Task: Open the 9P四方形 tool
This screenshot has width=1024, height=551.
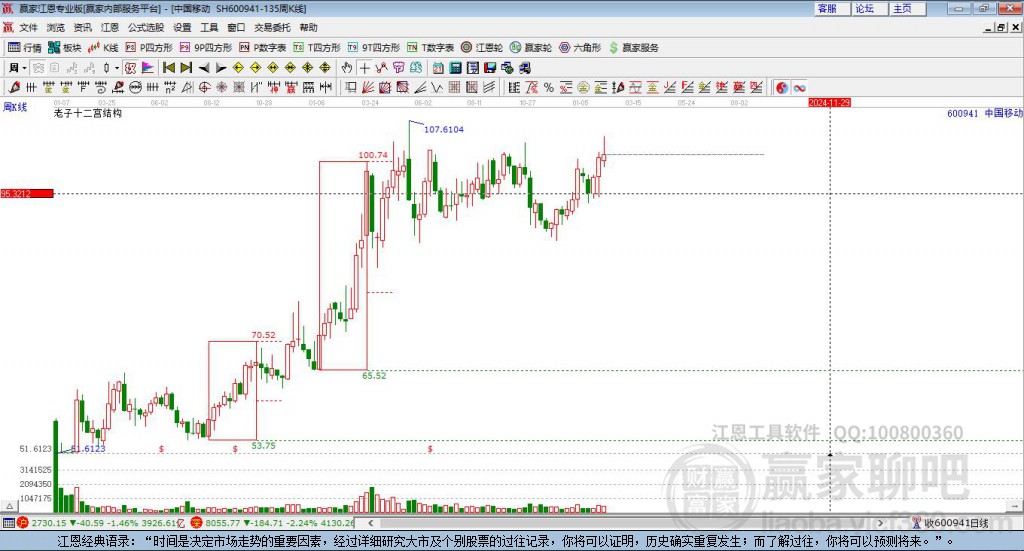Action: [206, 48]
